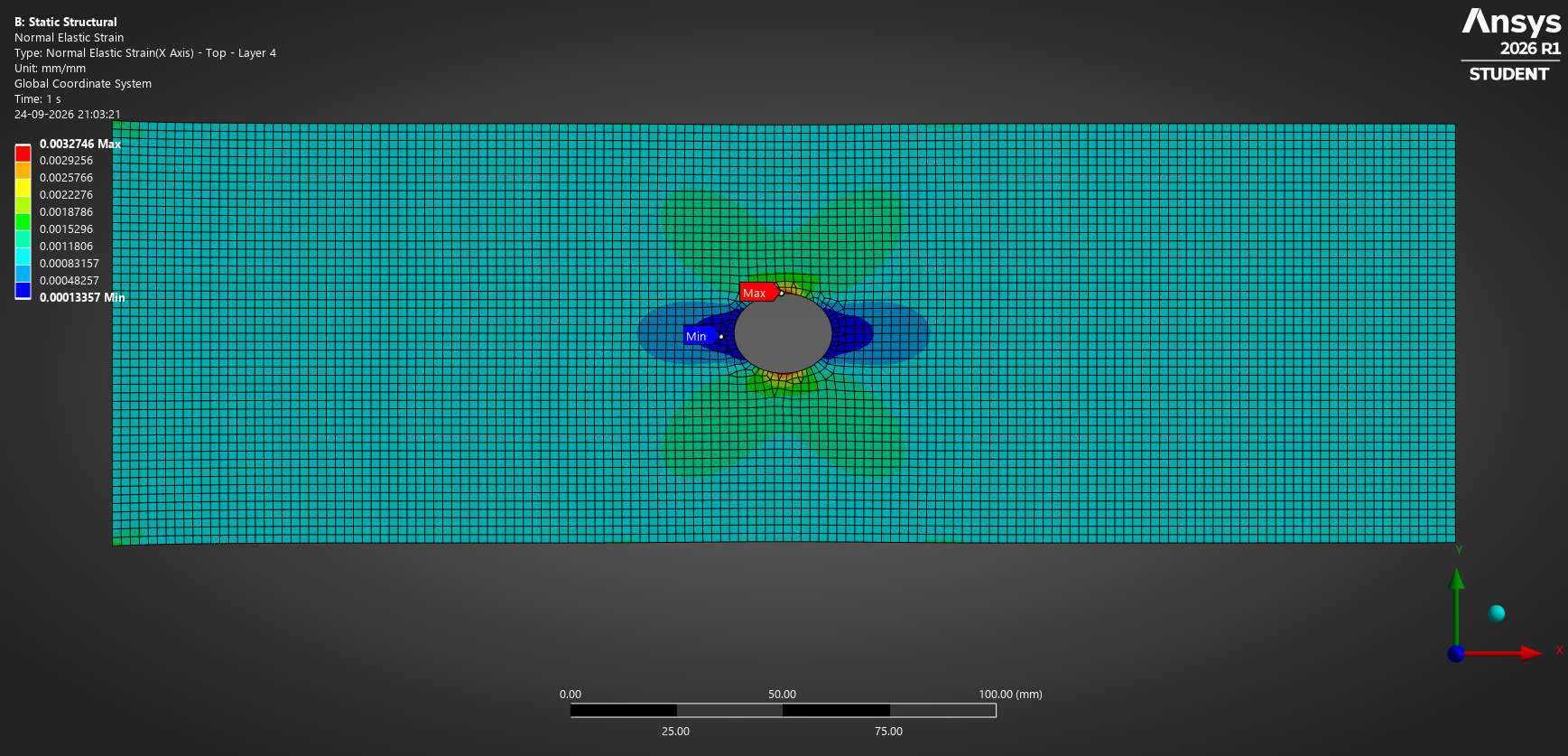Click the blue Z axis ball of triad
The width and height of the screenshot is (1568, 756).
coord(1456,653)
